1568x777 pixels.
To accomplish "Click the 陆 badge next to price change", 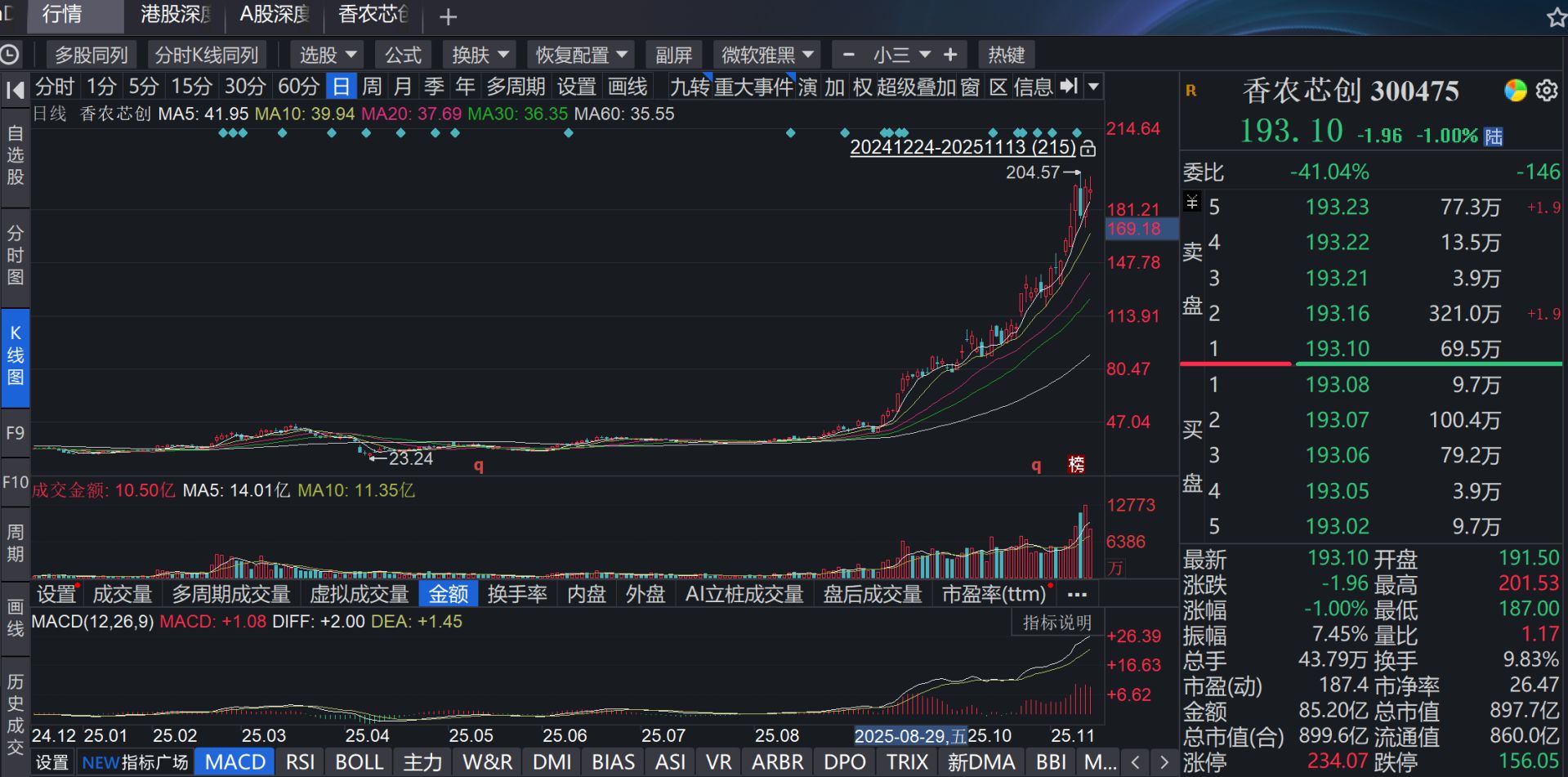I will point(1493,136).
